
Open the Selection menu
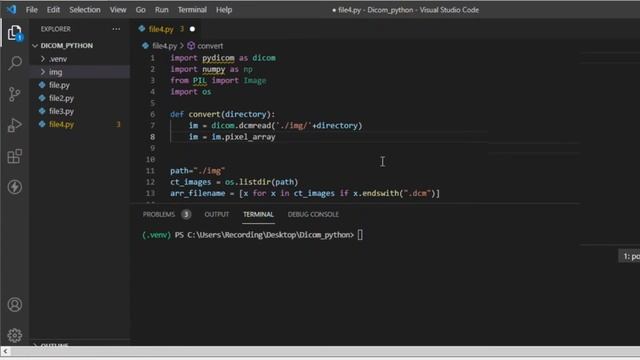click(x=84, y=9)
